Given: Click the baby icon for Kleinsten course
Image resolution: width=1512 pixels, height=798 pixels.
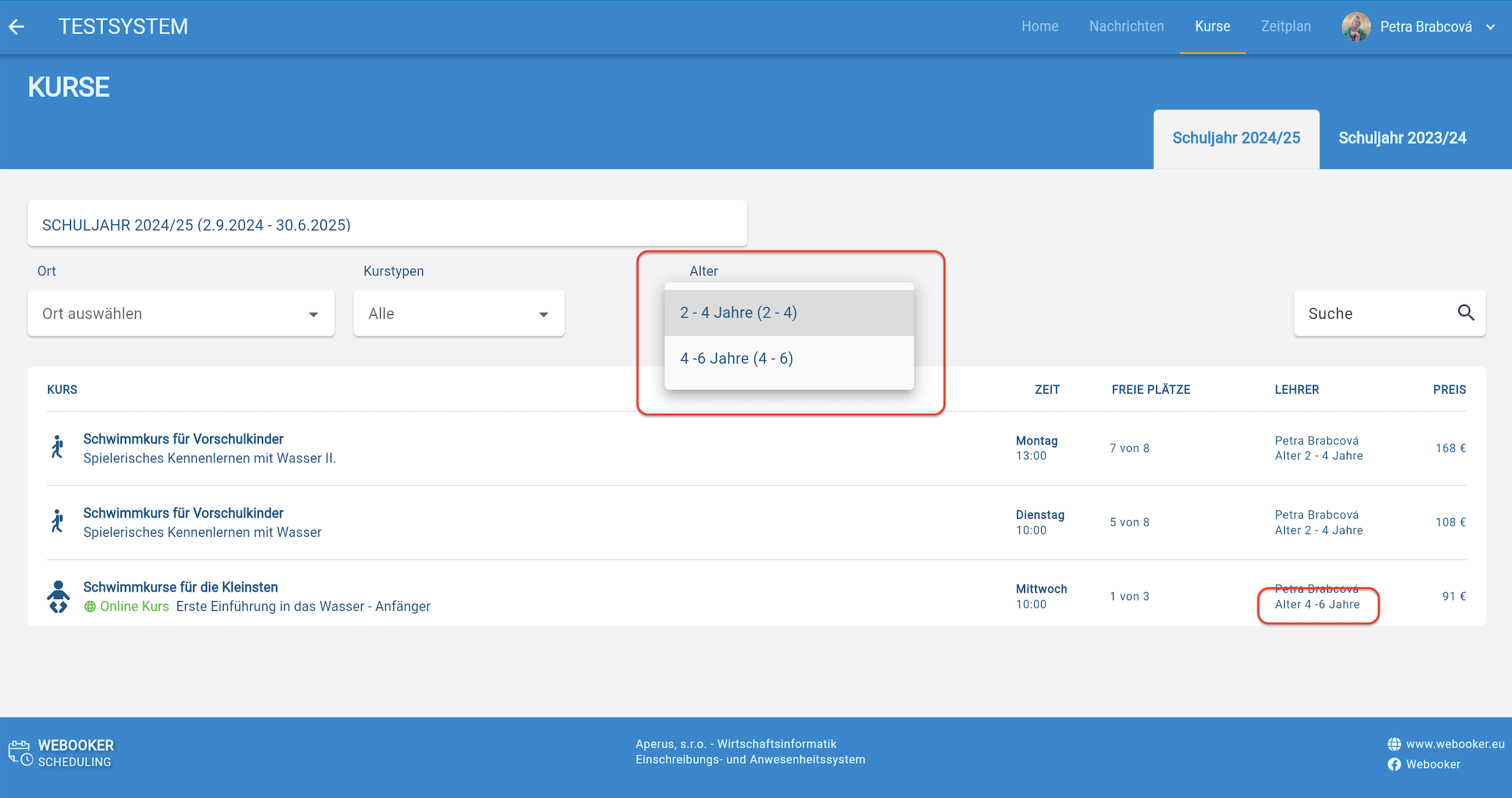Looking at the screenshot, I should (58, 596).
